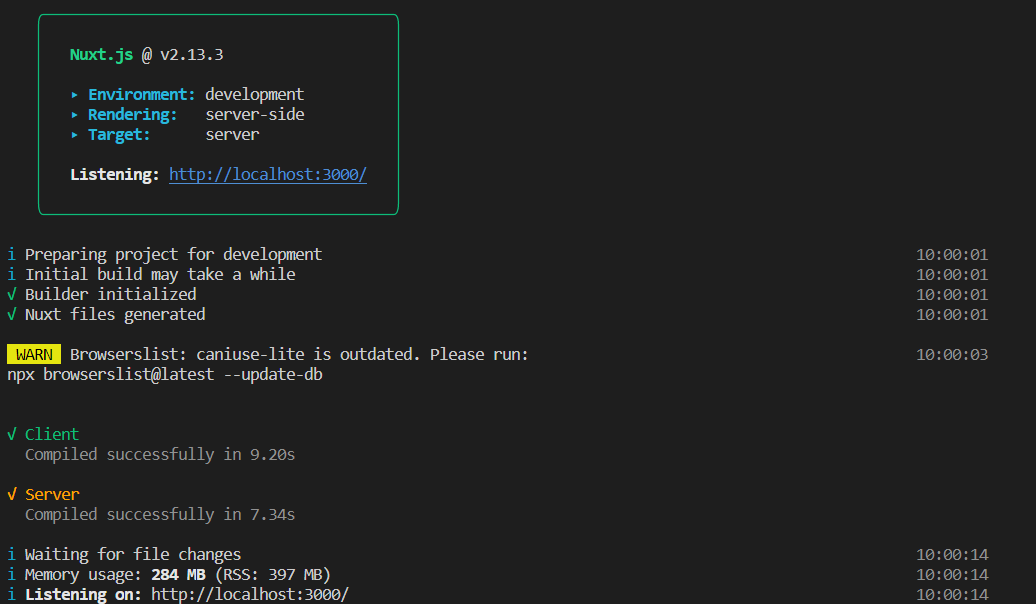
Task: Open the http://localhost:3000/ link in the Nuxt box
Action: click(268, 174)
